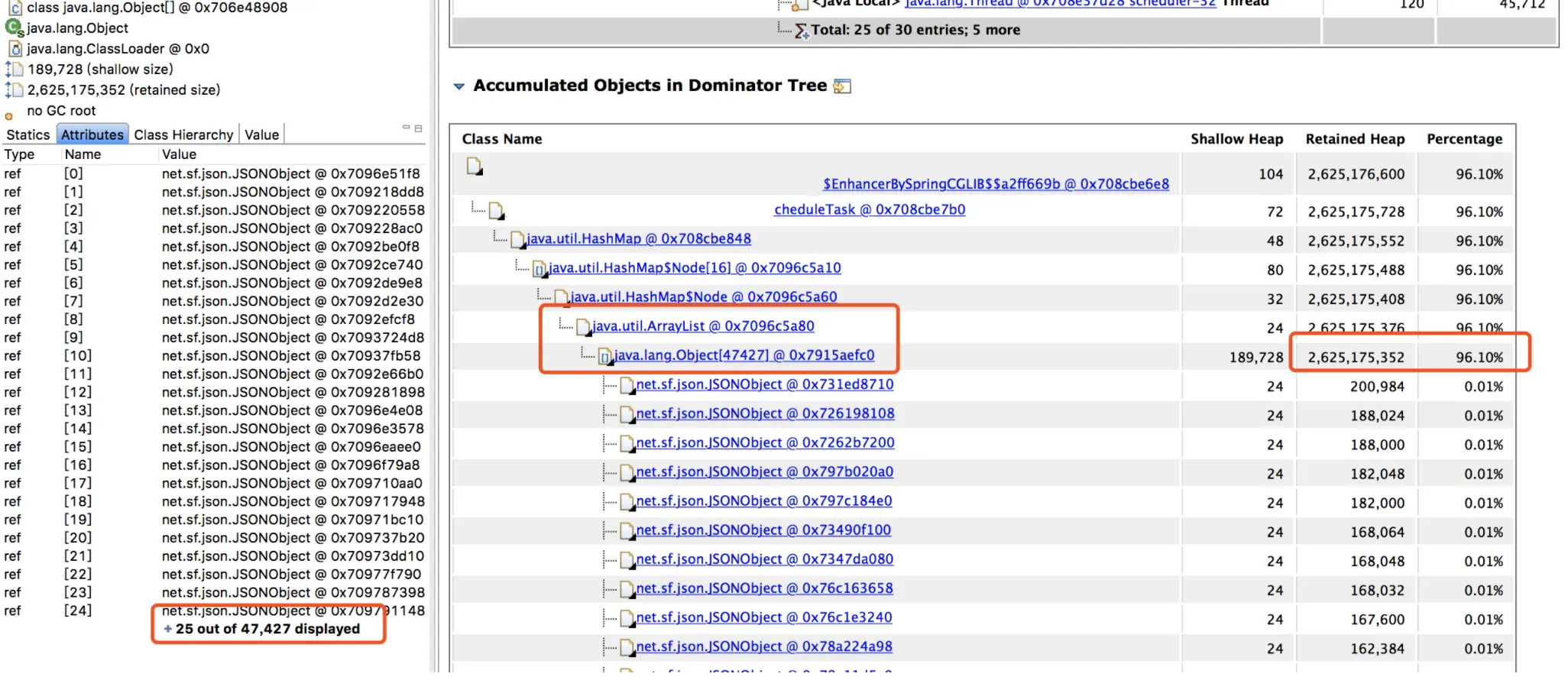The height and width of the screenshot is (677, 1568).
Task: Open the JSONObject @ 0x78a224a98 link
Action: pos(764,646)
